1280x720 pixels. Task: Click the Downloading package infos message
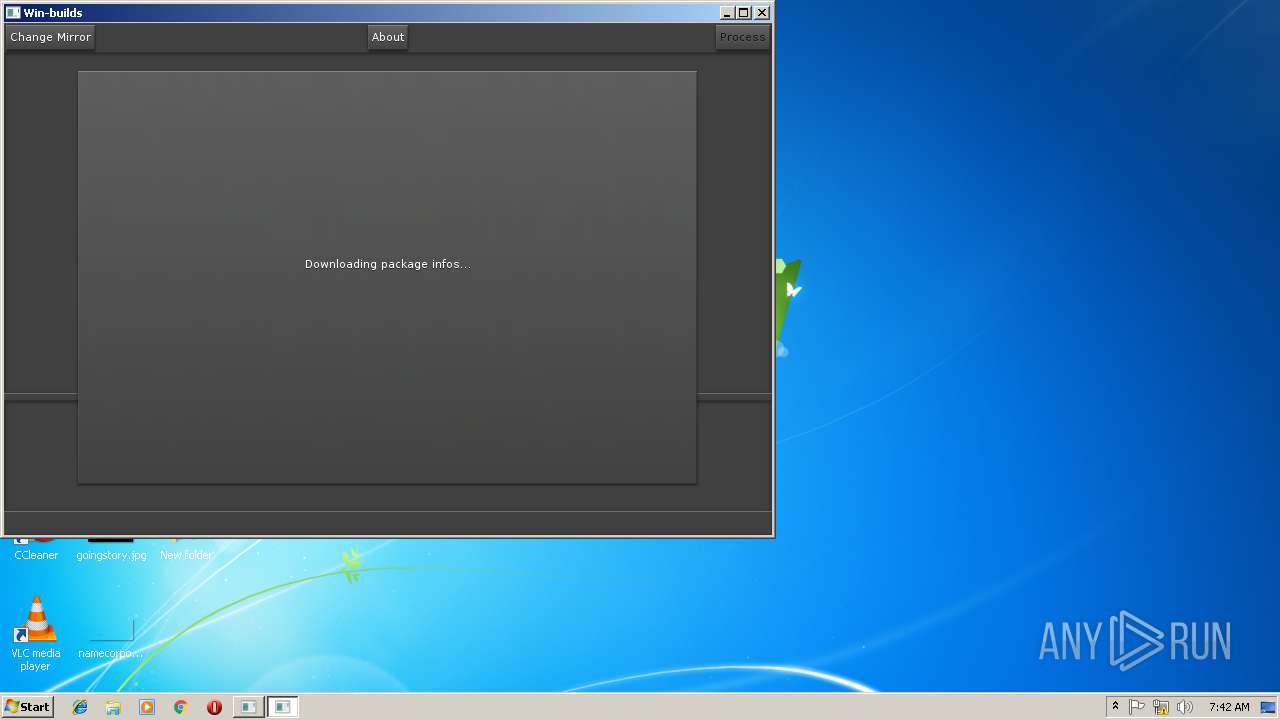(x=387, y=264)
